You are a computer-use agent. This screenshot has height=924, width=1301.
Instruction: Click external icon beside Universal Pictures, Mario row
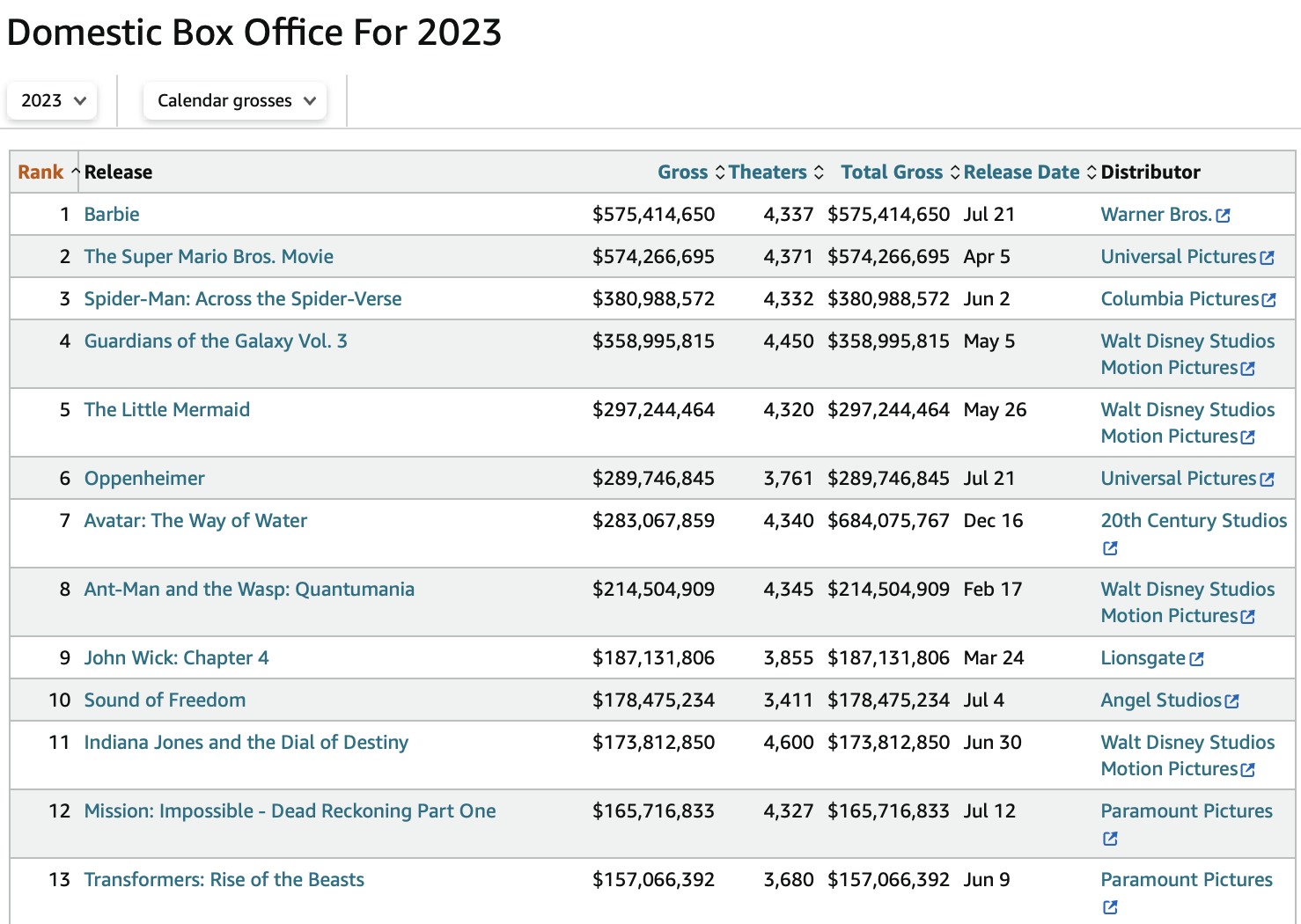pyautogui.click(x=1268, y=258)
